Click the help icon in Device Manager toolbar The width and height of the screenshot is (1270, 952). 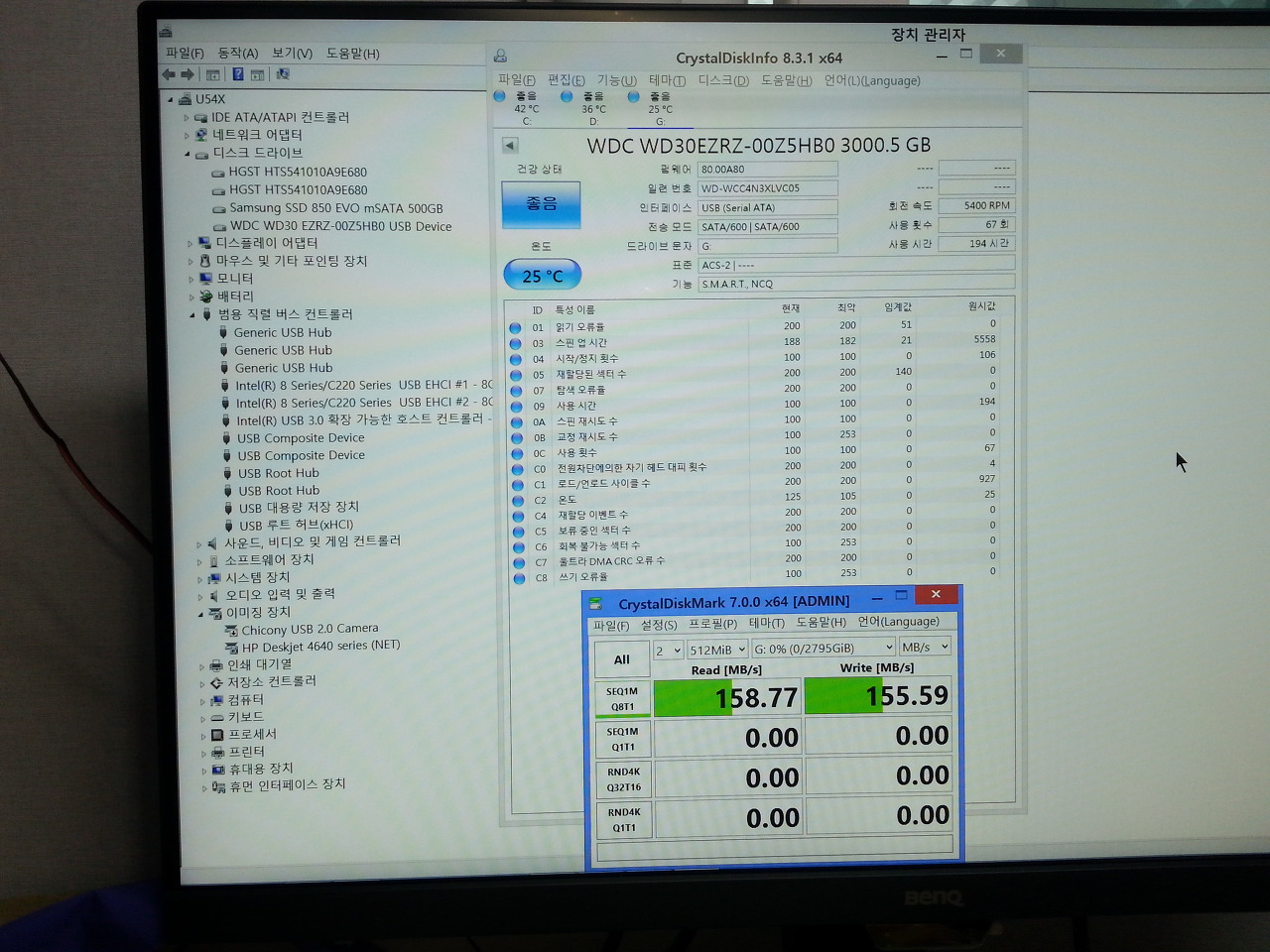coord(238,74)
